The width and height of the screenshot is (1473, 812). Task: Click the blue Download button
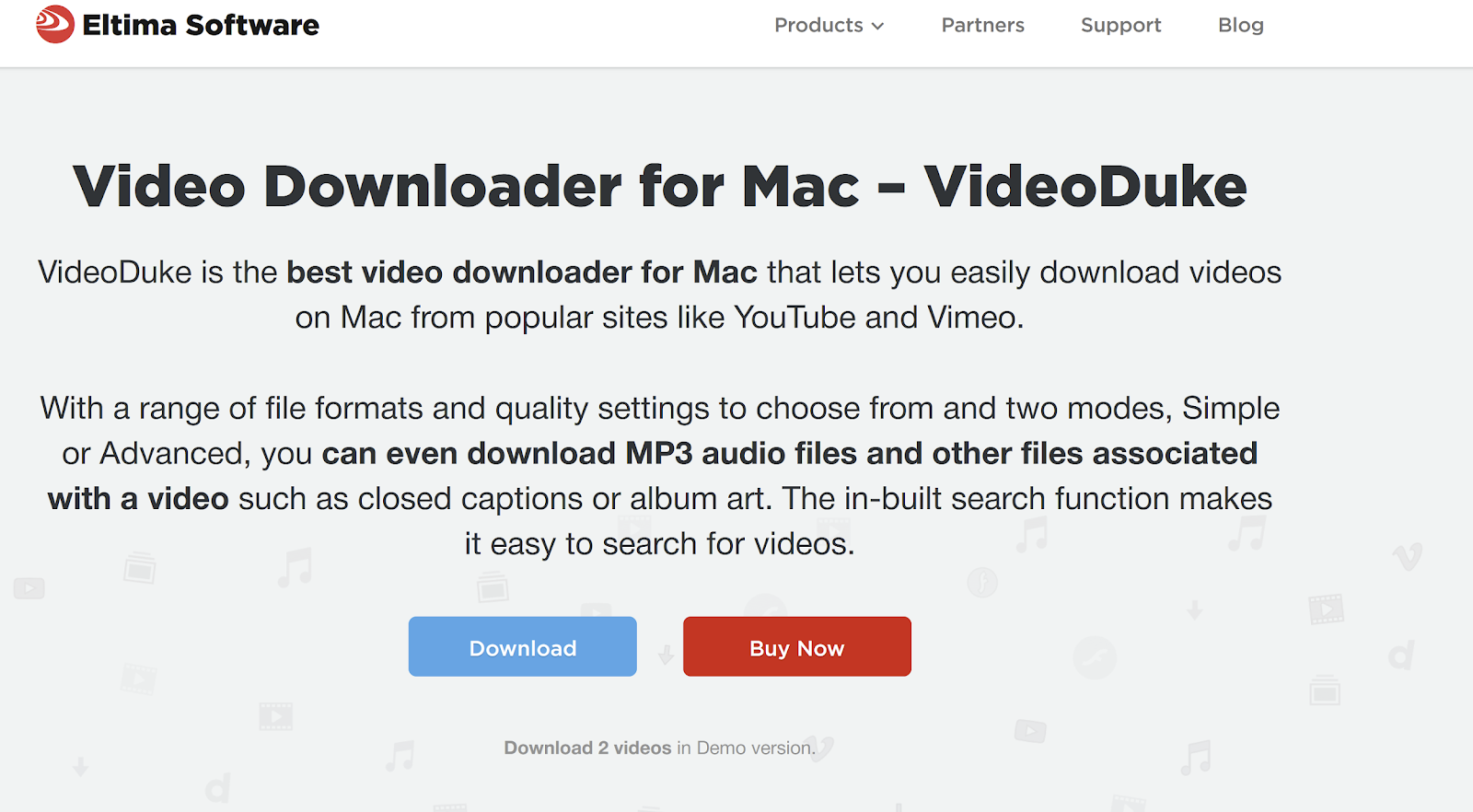tap(523, 647)
